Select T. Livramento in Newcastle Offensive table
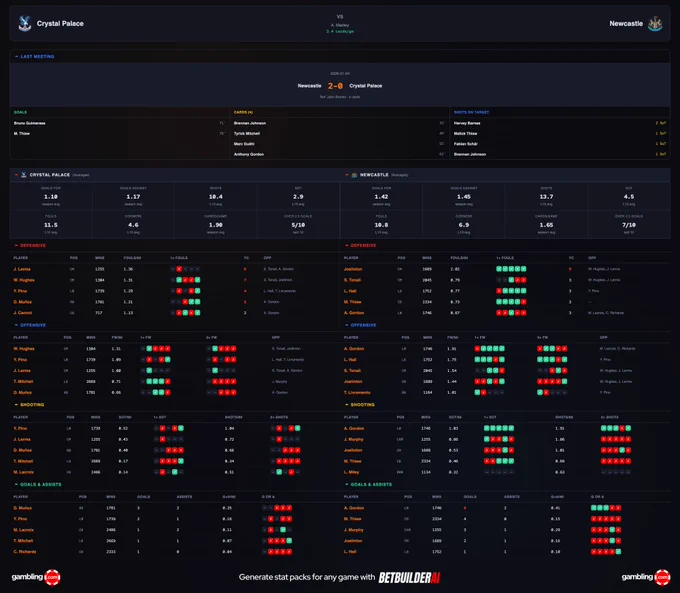Screen dimensions: 680x593 click(x=357, y=393)
